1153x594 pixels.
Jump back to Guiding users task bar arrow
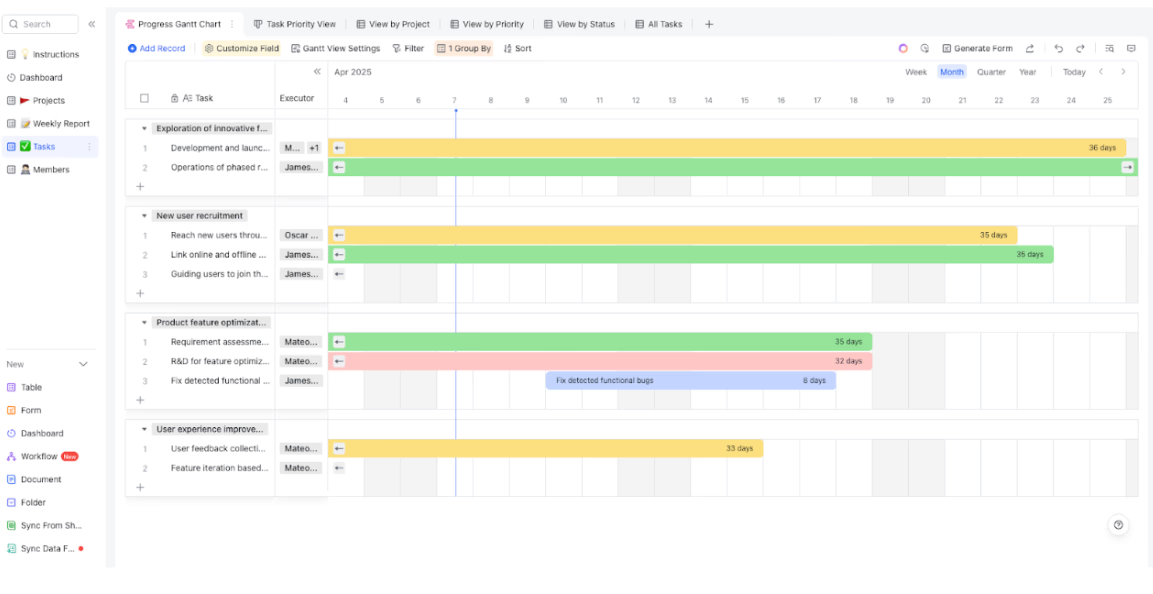[338, 274]
